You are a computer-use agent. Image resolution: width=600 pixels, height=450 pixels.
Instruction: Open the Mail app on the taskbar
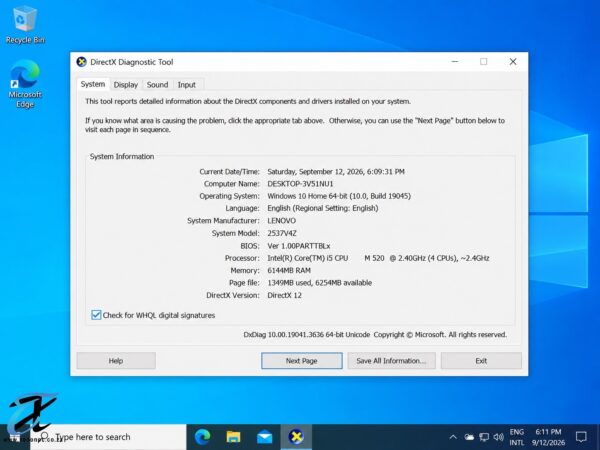point(264,437)
